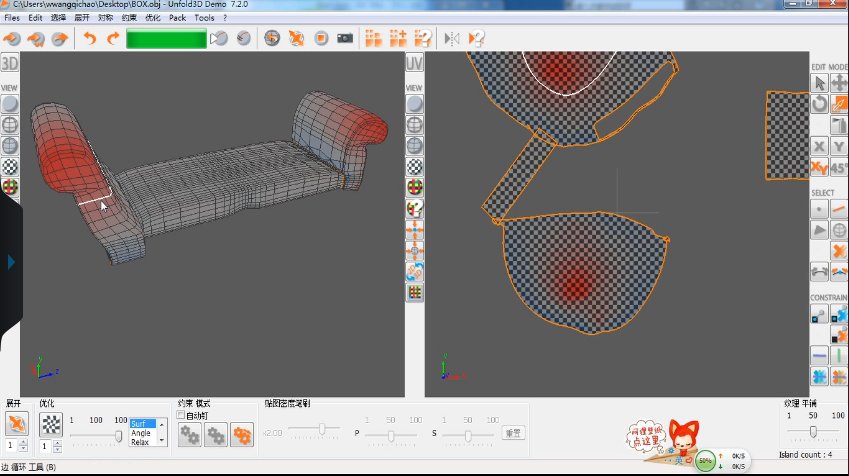Image resolution: width=849 pixels, height=476 pixels.
Task: Select the arrow pointer tool in Edit Mode
Action: [819, 83]
